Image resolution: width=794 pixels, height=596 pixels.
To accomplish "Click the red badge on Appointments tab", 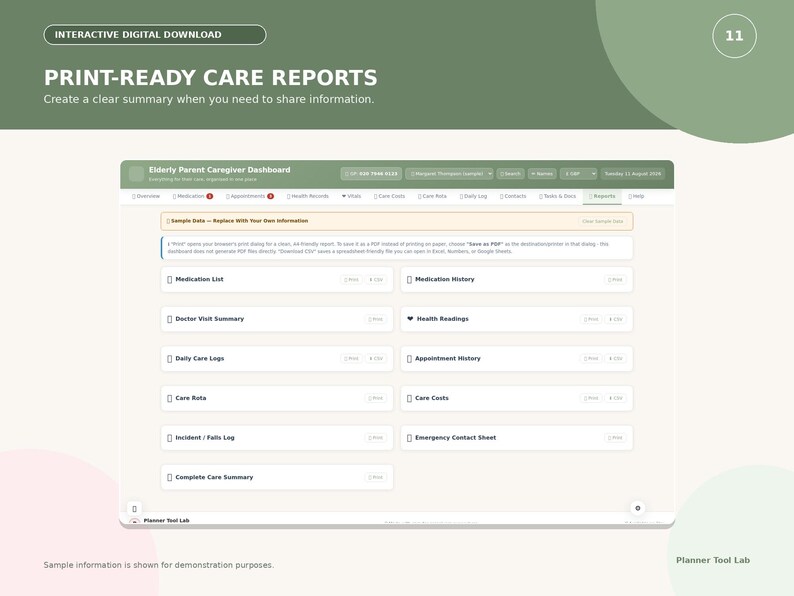I will [270, 196].
